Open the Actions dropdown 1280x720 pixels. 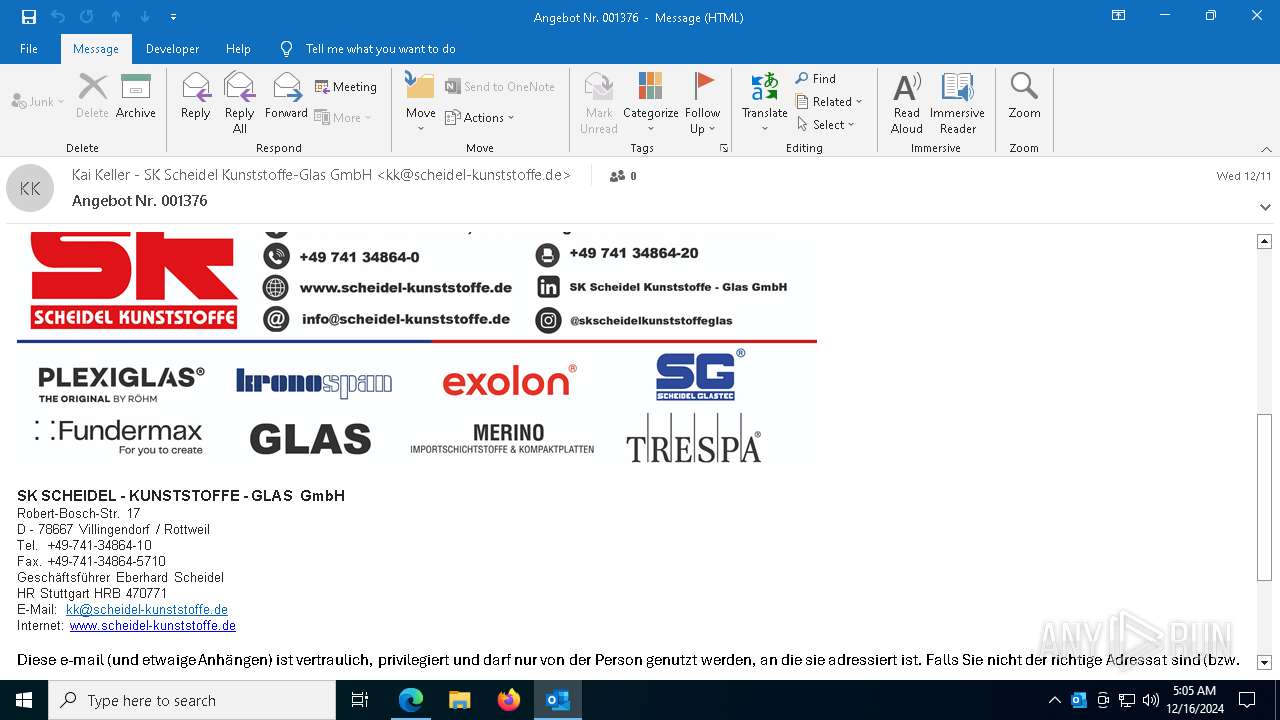coord(480,117)
